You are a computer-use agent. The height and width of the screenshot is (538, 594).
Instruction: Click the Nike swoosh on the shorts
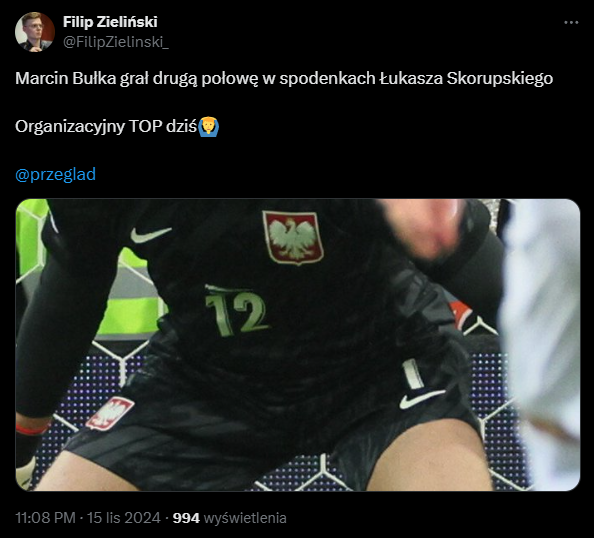[x=422, y=399]
